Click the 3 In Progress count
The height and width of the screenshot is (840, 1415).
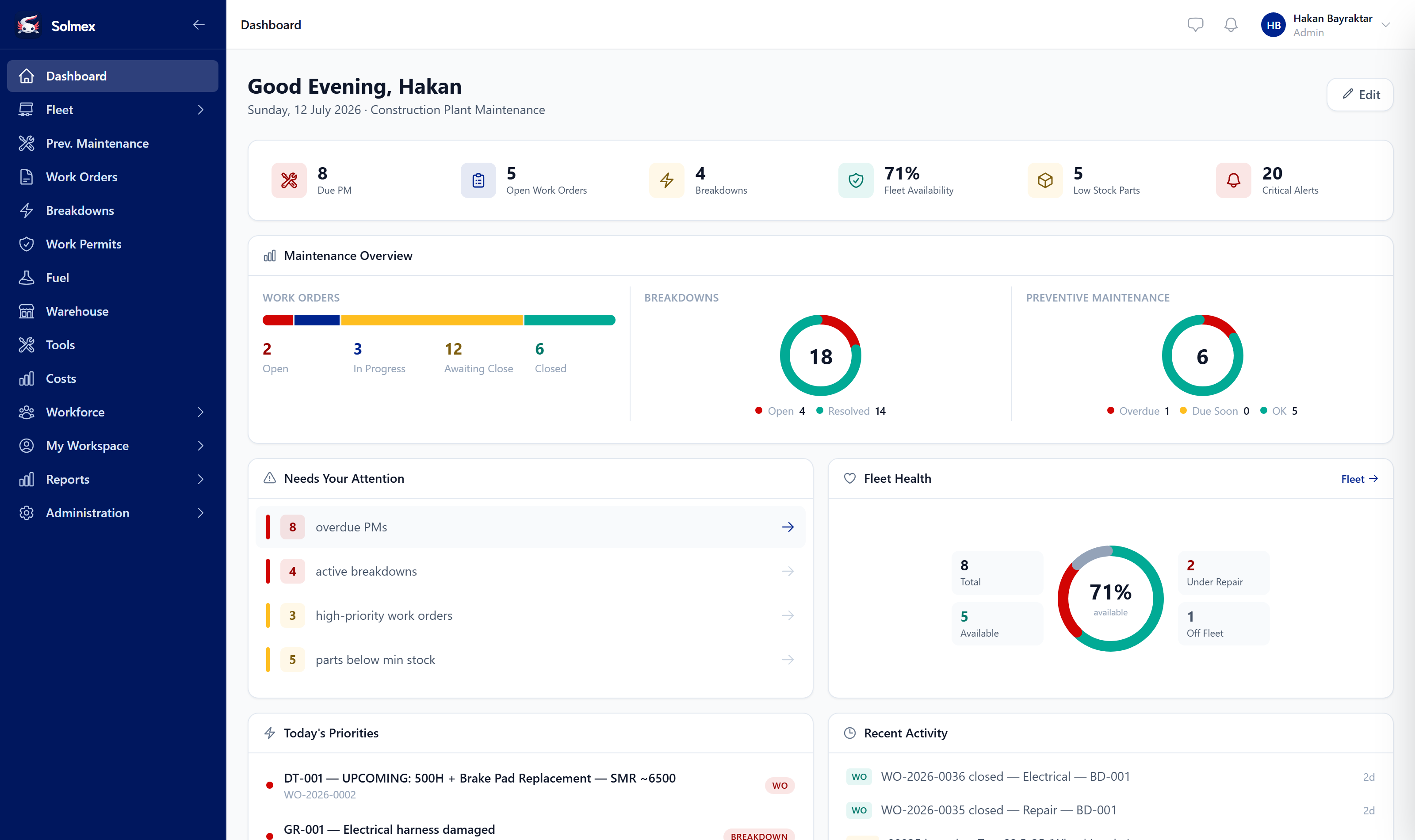coord(379,358)
